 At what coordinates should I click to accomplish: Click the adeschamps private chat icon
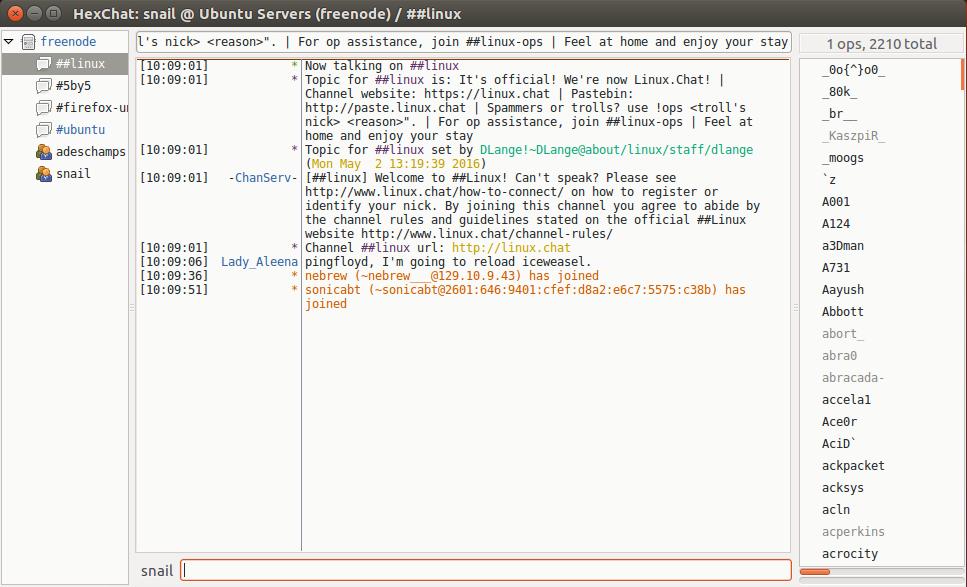point(44,152)
